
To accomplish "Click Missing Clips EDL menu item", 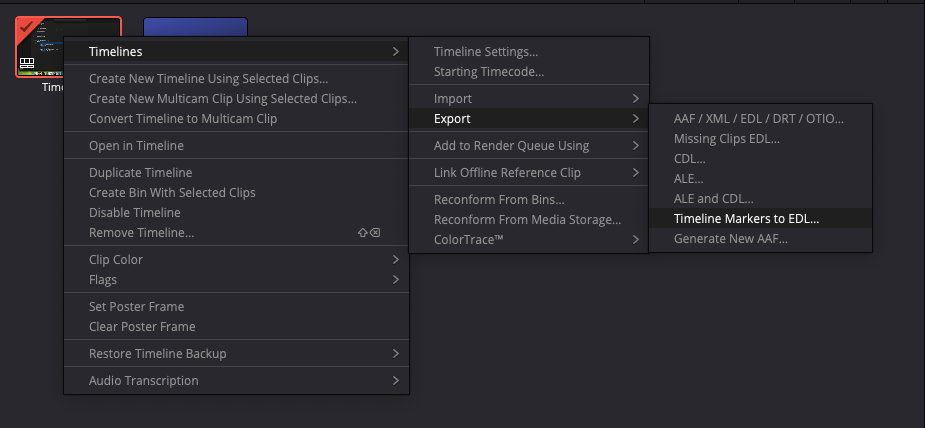I will (x=726, y=139).
